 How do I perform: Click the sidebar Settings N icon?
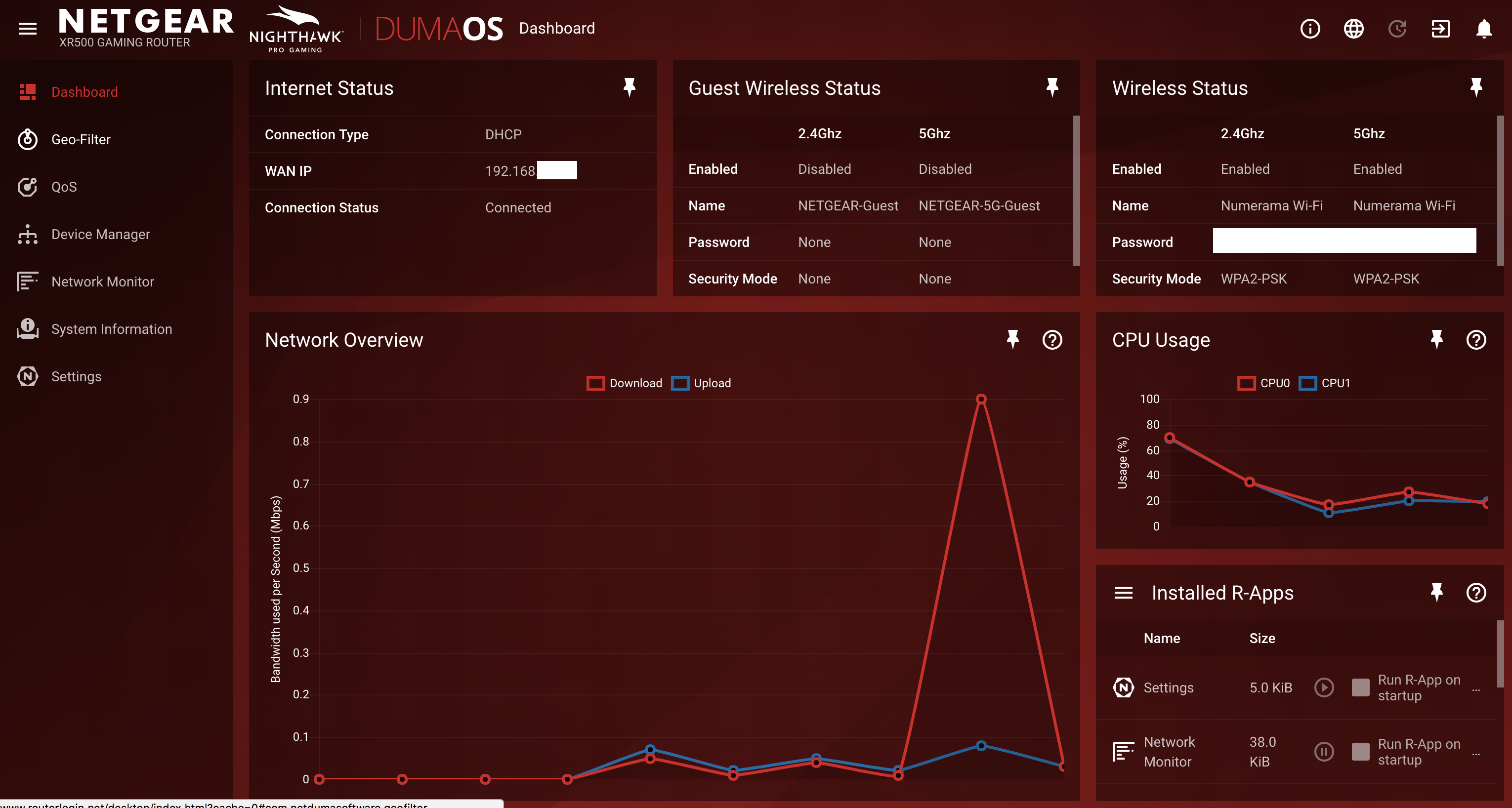point(28,376)
